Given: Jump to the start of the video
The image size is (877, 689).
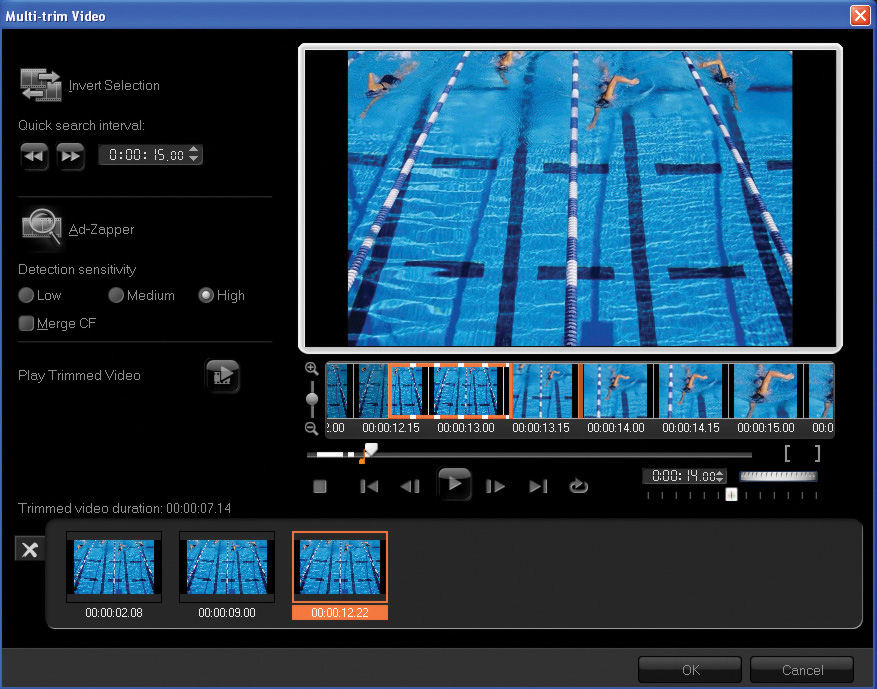Looking at the screenshot, I should coord(369,487).
